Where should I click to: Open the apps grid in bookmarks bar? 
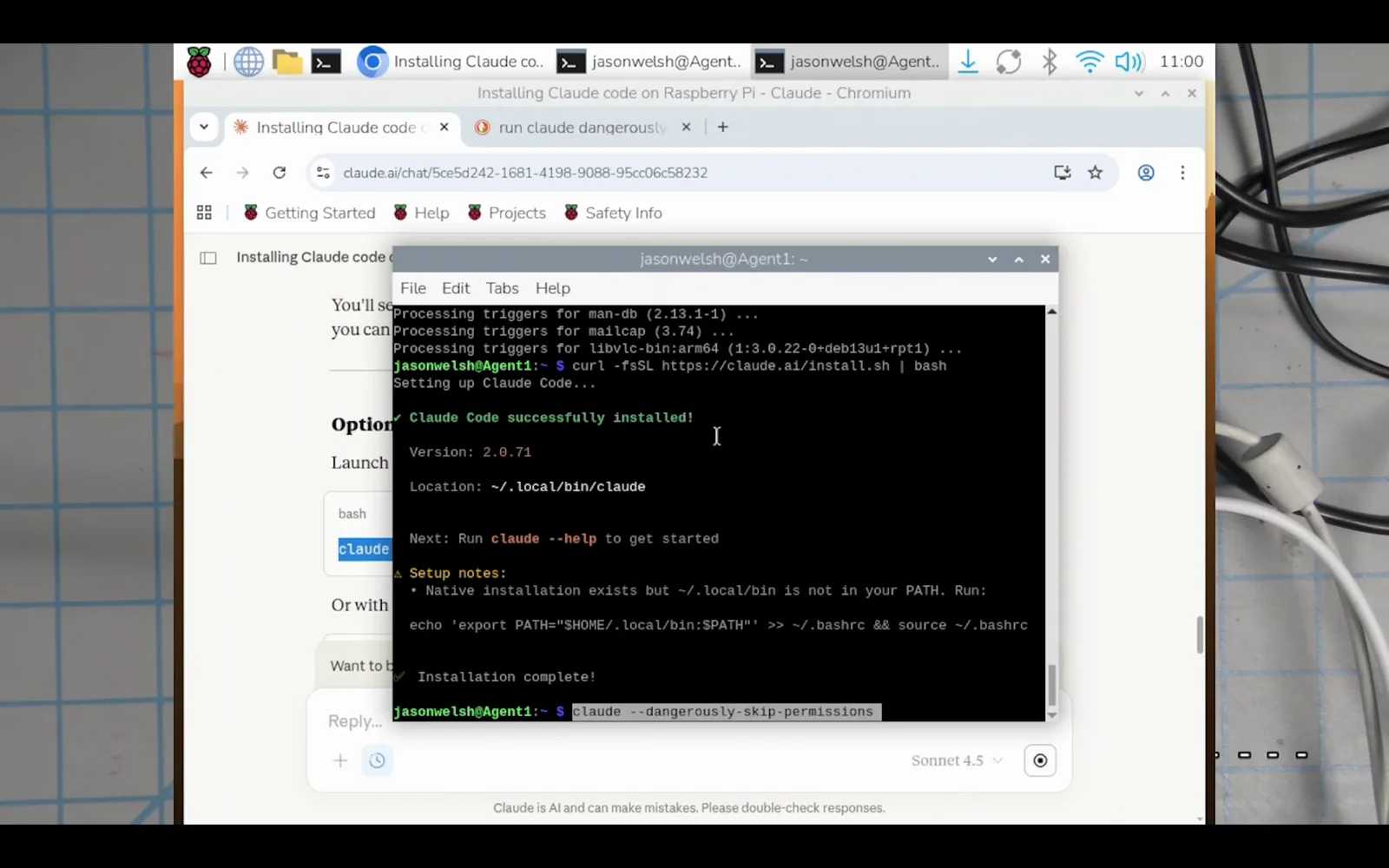click(204, 213)
